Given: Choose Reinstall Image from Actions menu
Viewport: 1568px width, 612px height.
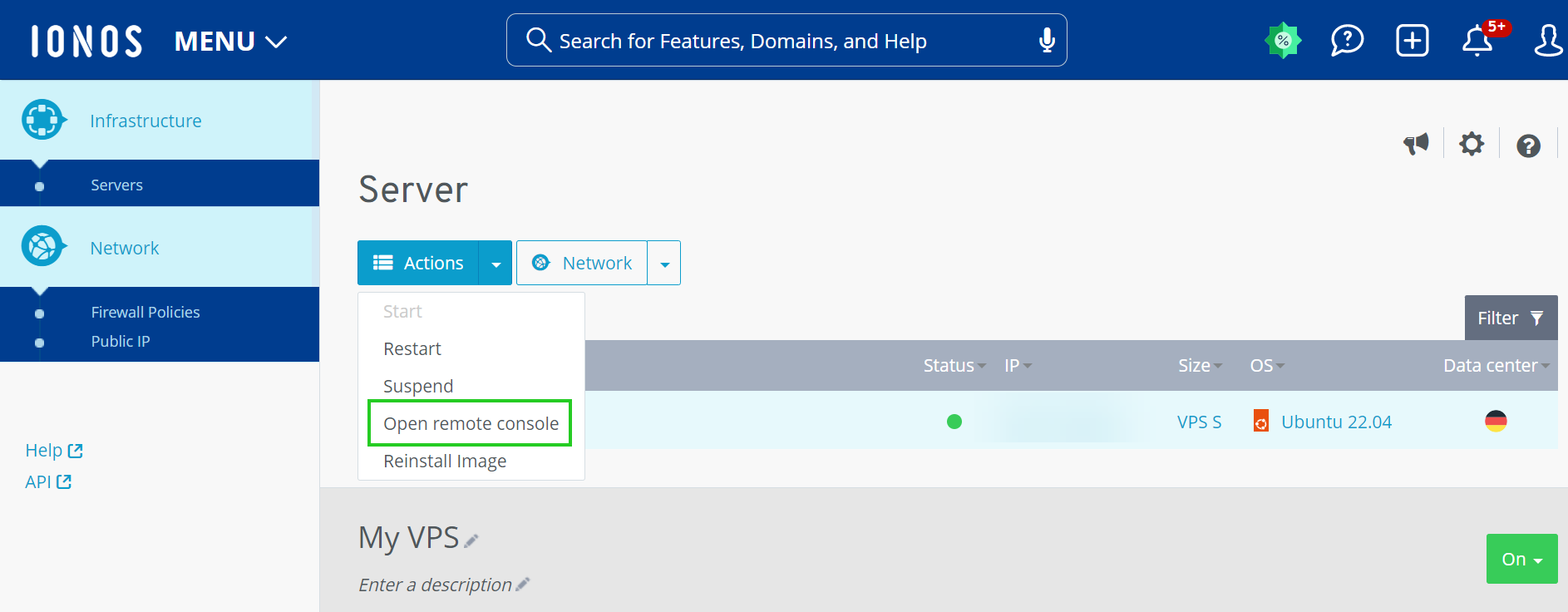Looking at the screenshot, I should point(445,461).
